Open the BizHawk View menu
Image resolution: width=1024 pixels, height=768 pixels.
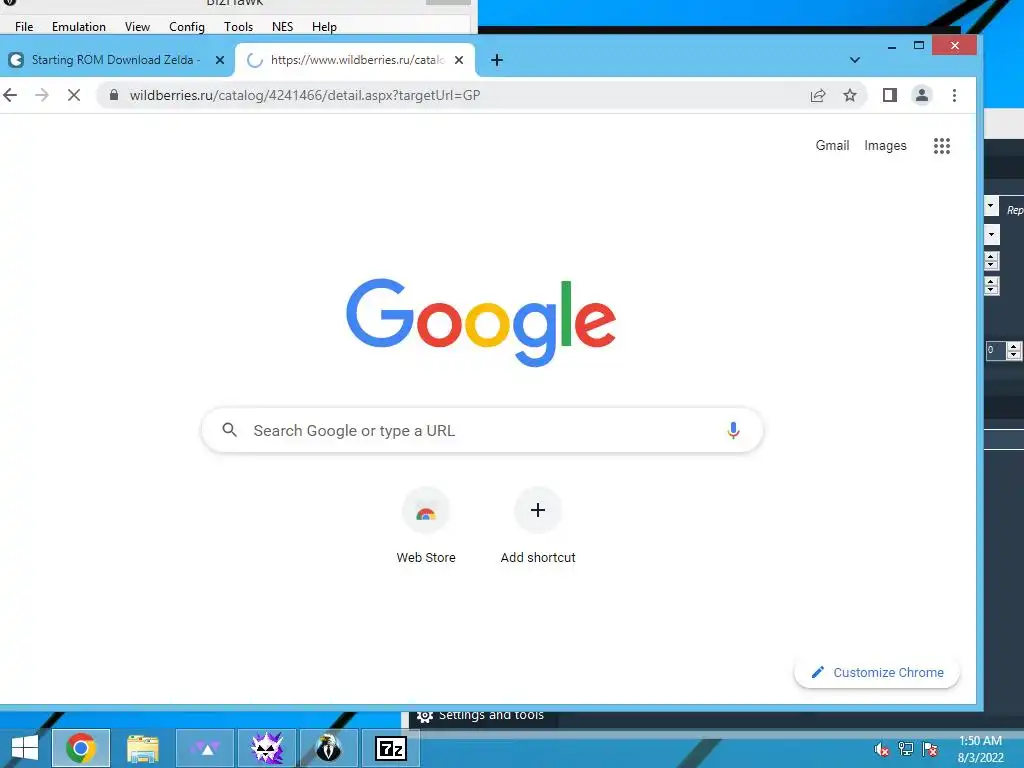pos(137,27)
